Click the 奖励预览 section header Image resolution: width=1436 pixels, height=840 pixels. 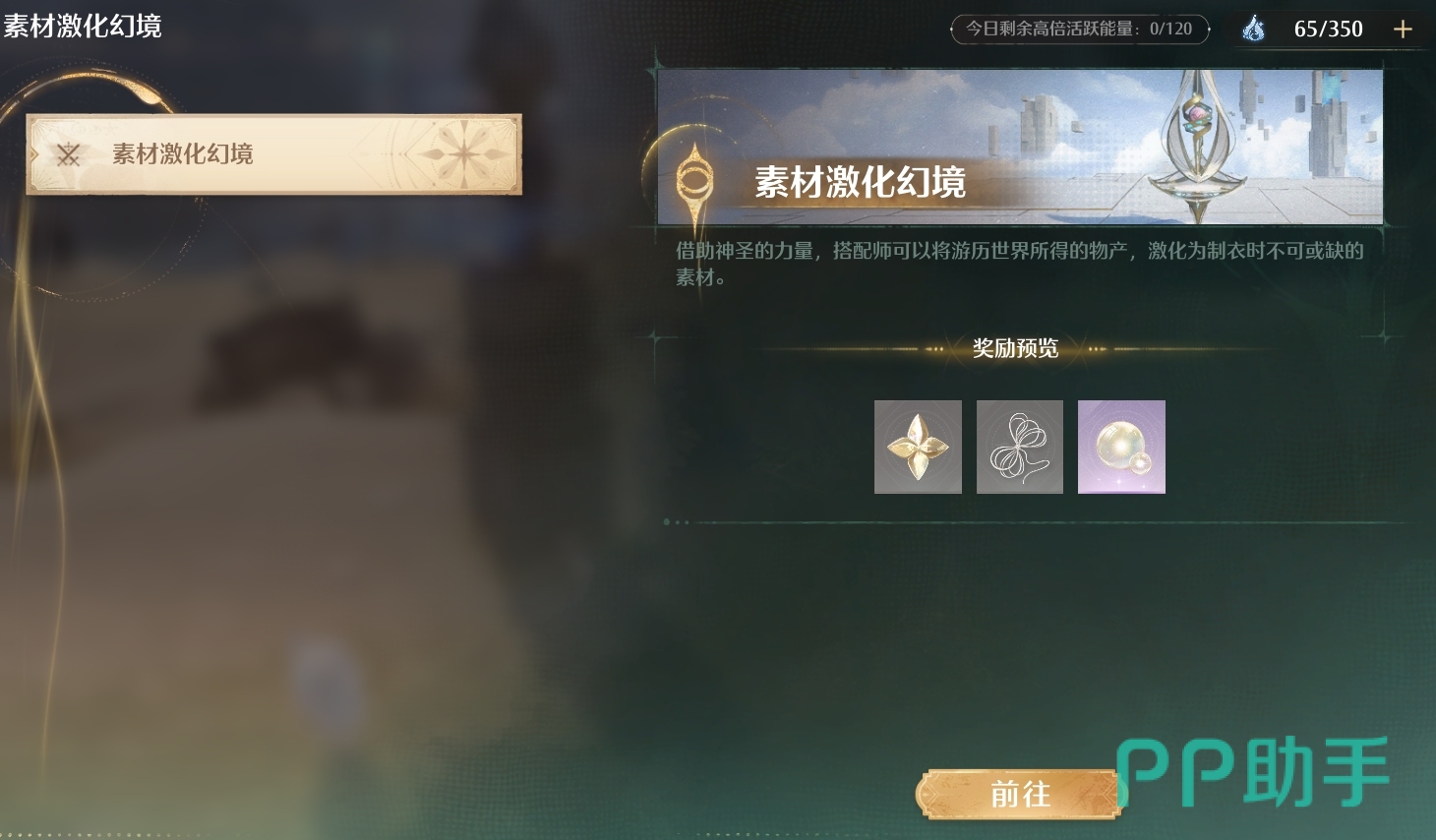coord(1015,348)
